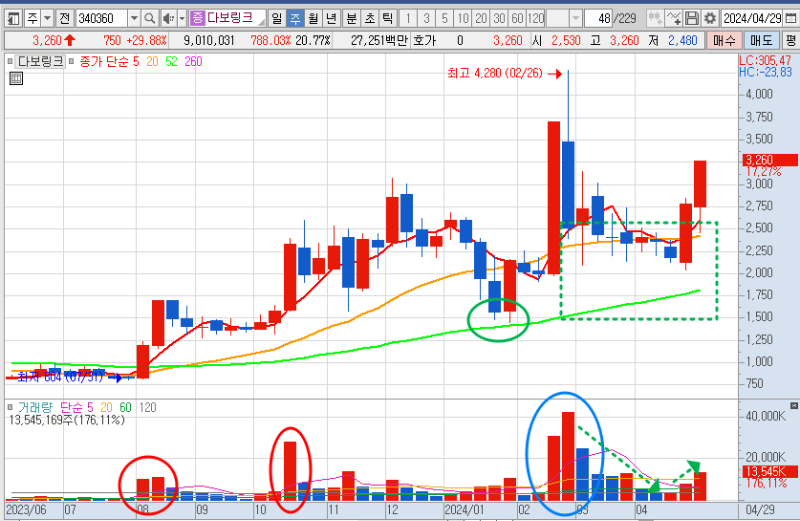800x521 pixels.
Task: Click the 호가 label in quote bar
Action: [x=424, y=40]
